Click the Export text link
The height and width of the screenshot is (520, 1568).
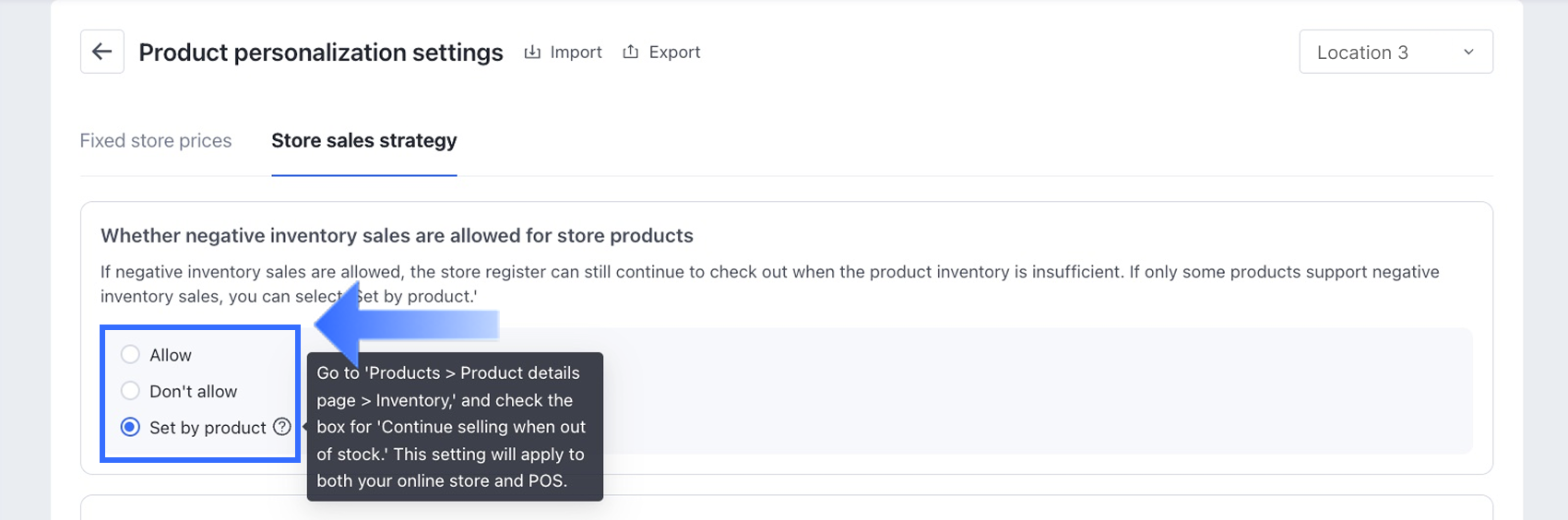[x=674, y=53]
